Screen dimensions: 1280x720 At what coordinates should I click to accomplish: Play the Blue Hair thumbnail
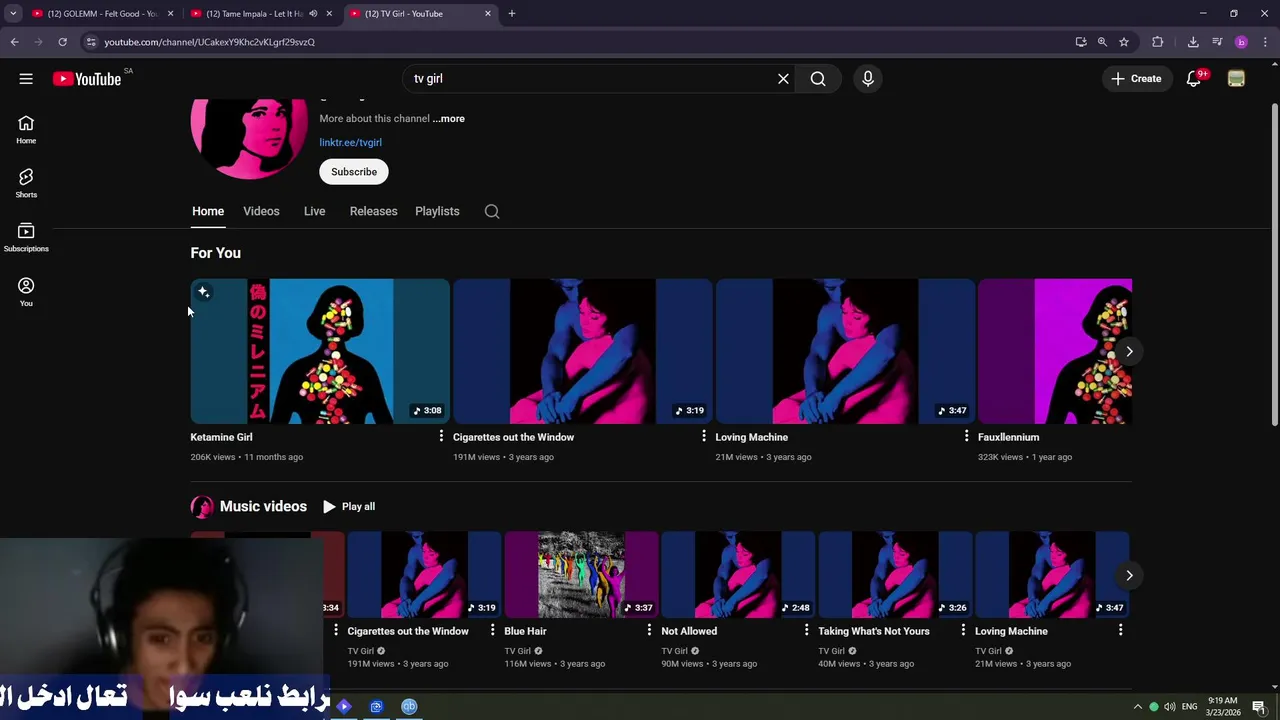click(581, 575)
